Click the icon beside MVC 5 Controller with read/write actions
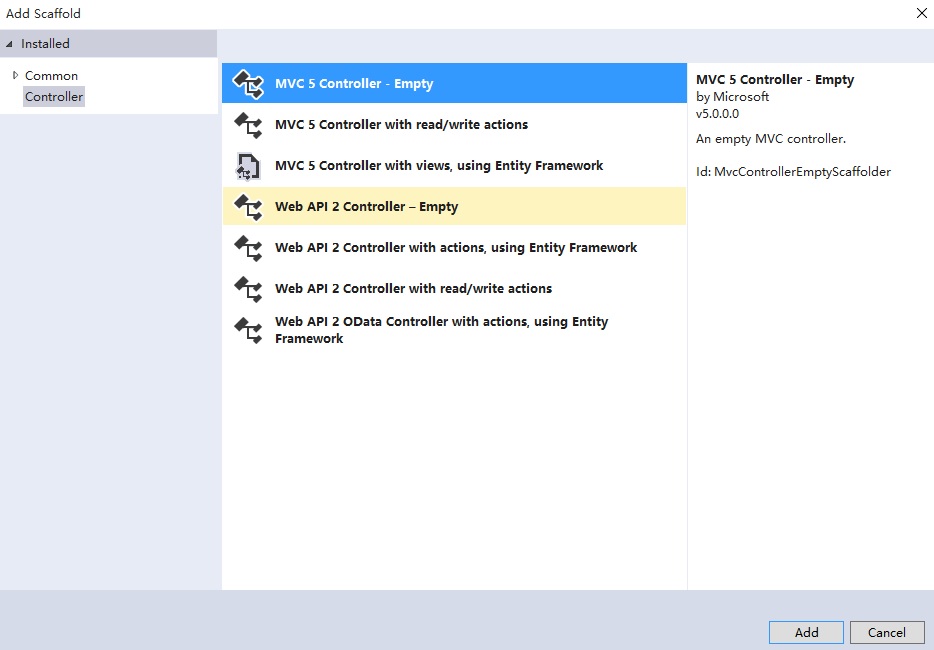934x650 pixels. (248, 125)
